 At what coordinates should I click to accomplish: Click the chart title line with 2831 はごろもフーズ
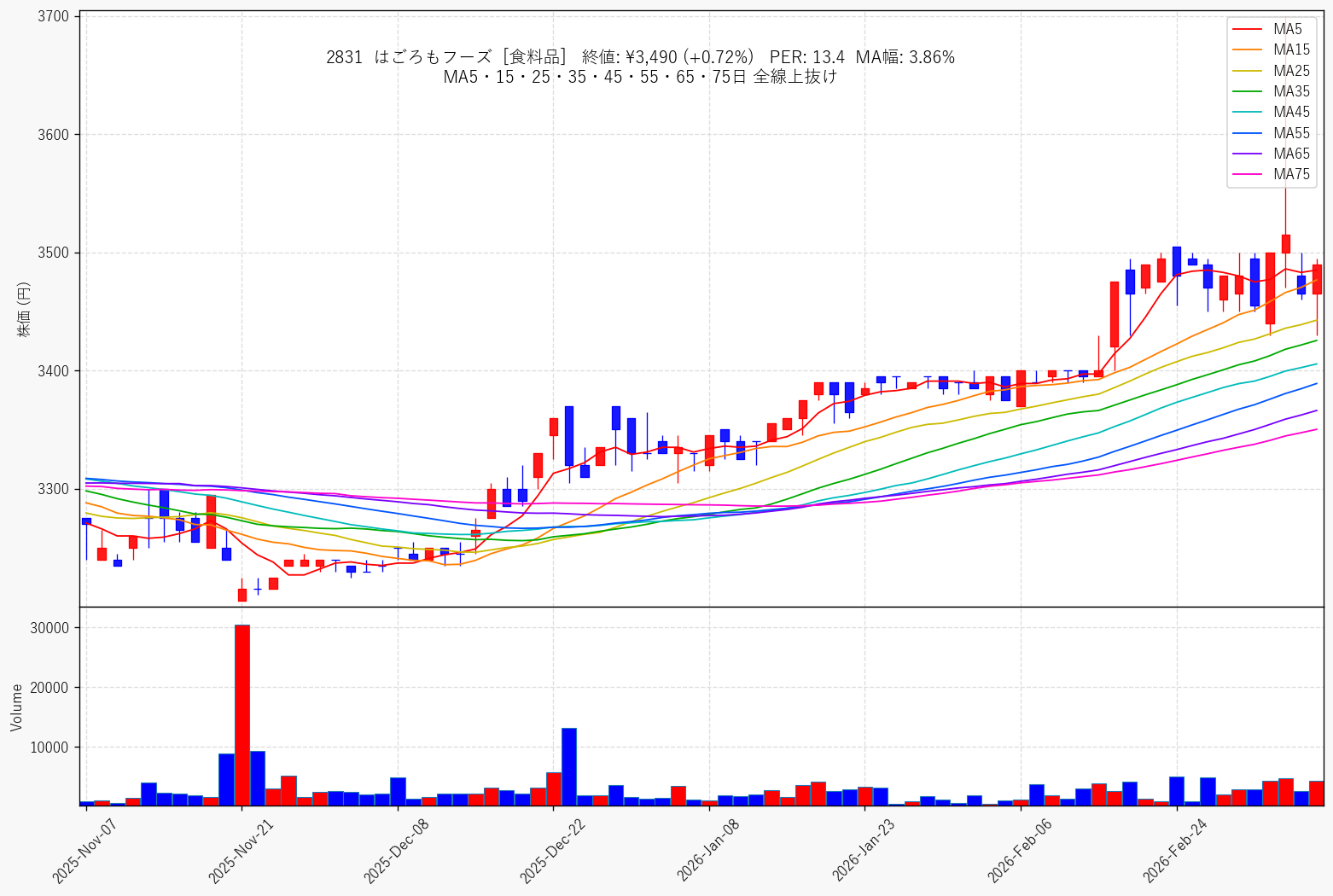[640, 57]
